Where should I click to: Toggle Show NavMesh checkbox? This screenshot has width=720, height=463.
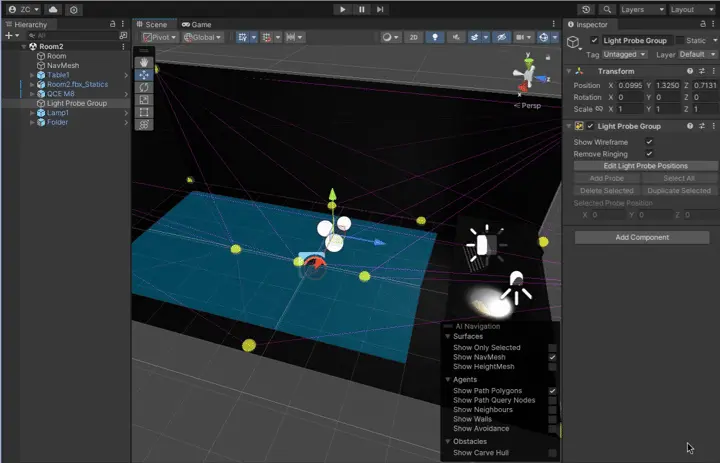tap(552, 357)
